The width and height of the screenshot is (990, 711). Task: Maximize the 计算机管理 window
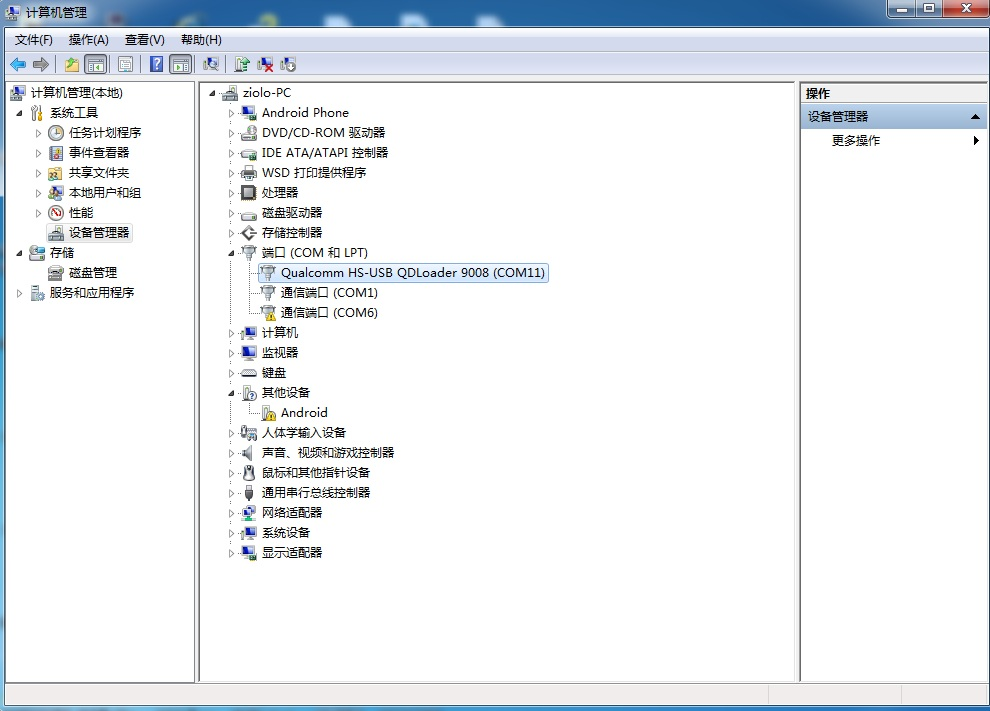click(x=929, y=8)
